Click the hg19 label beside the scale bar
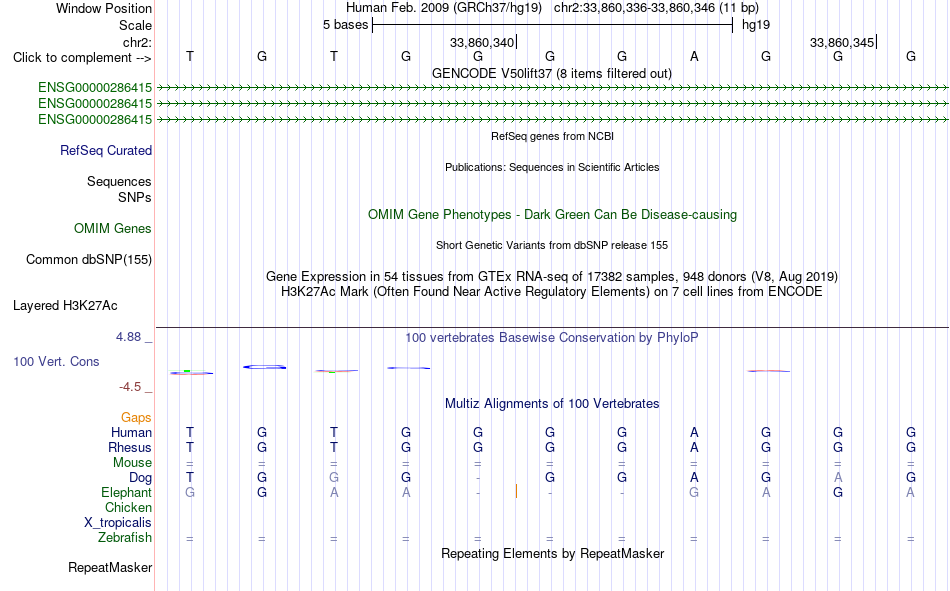950x591 pixels. click(756, 25)
